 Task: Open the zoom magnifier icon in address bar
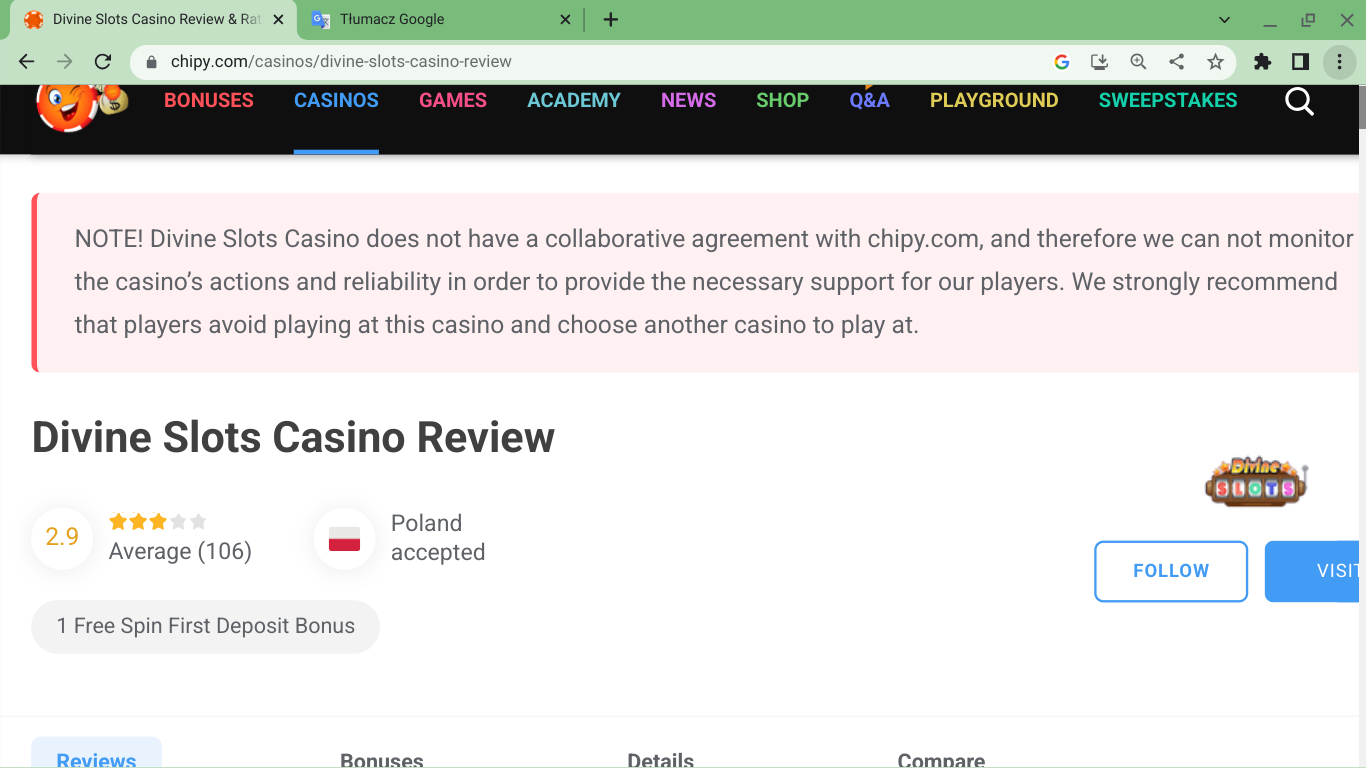tap(1138, 62)
